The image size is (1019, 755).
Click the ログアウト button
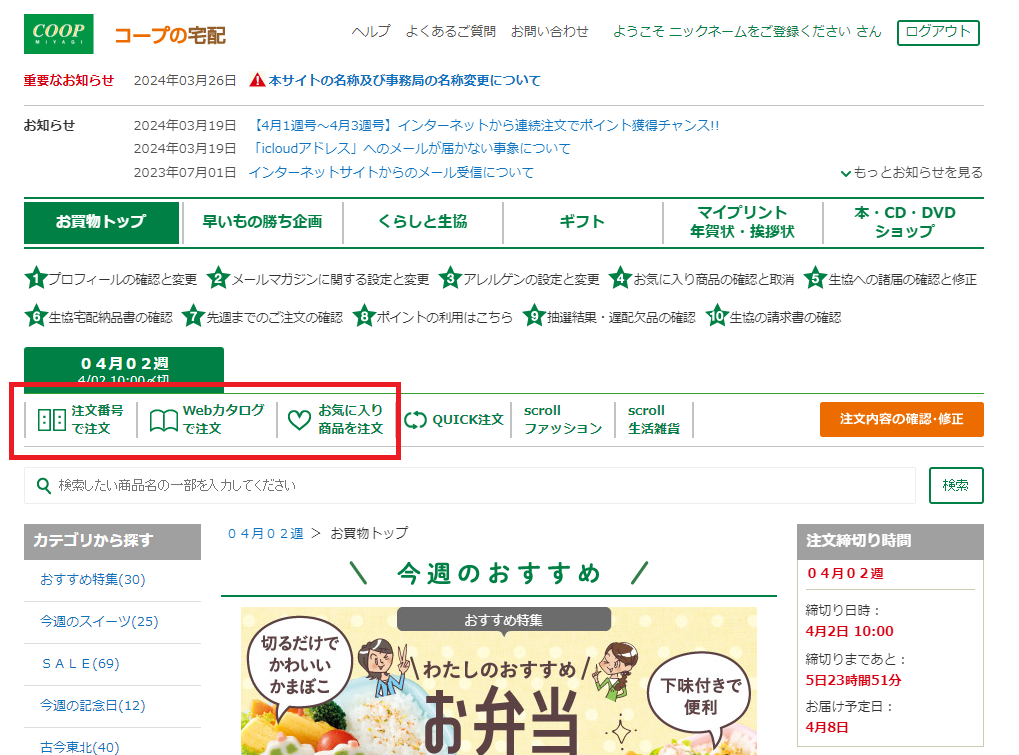click(x=938, y=32)
